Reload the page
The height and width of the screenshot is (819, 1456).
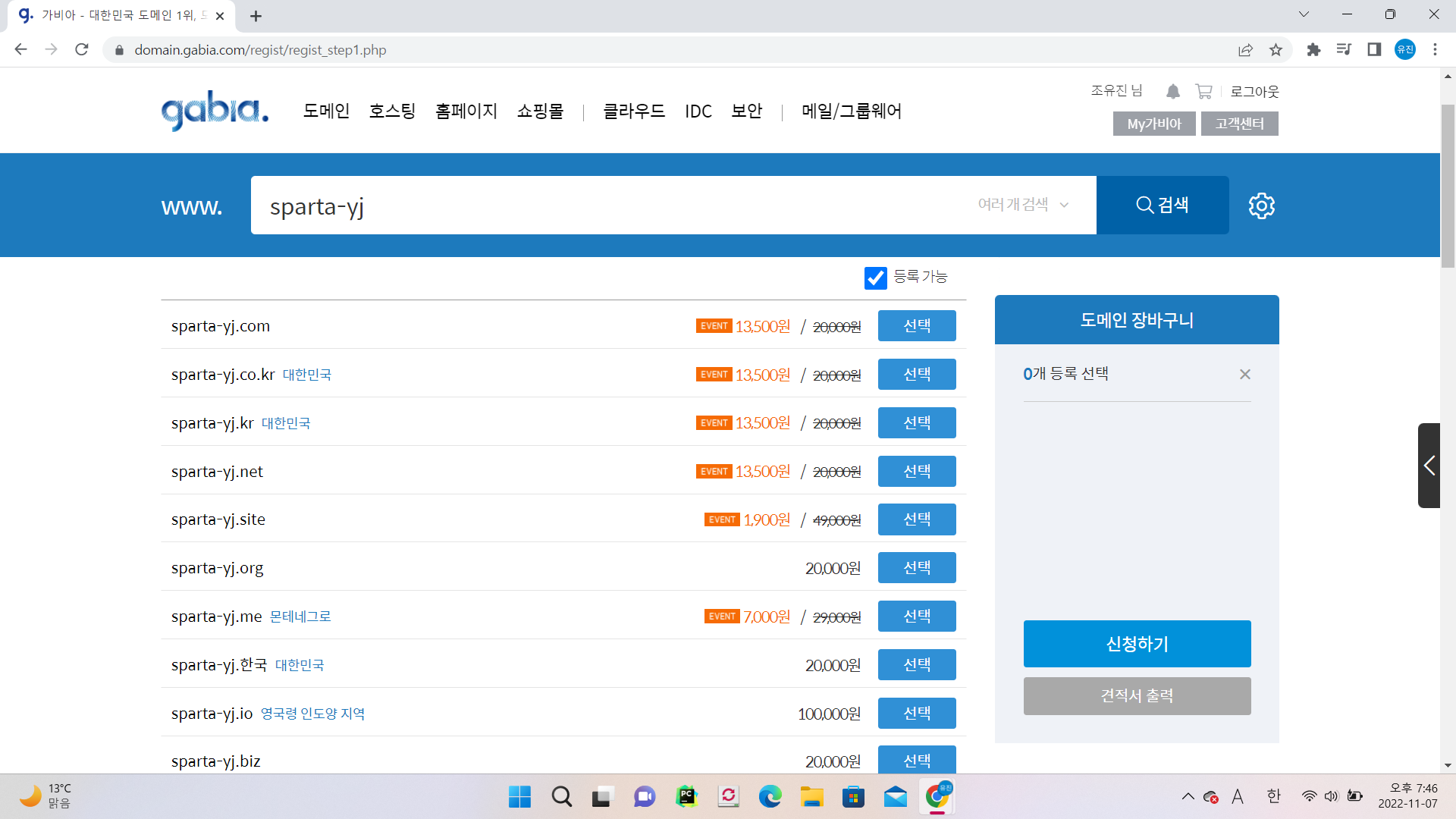pos(82,50)
